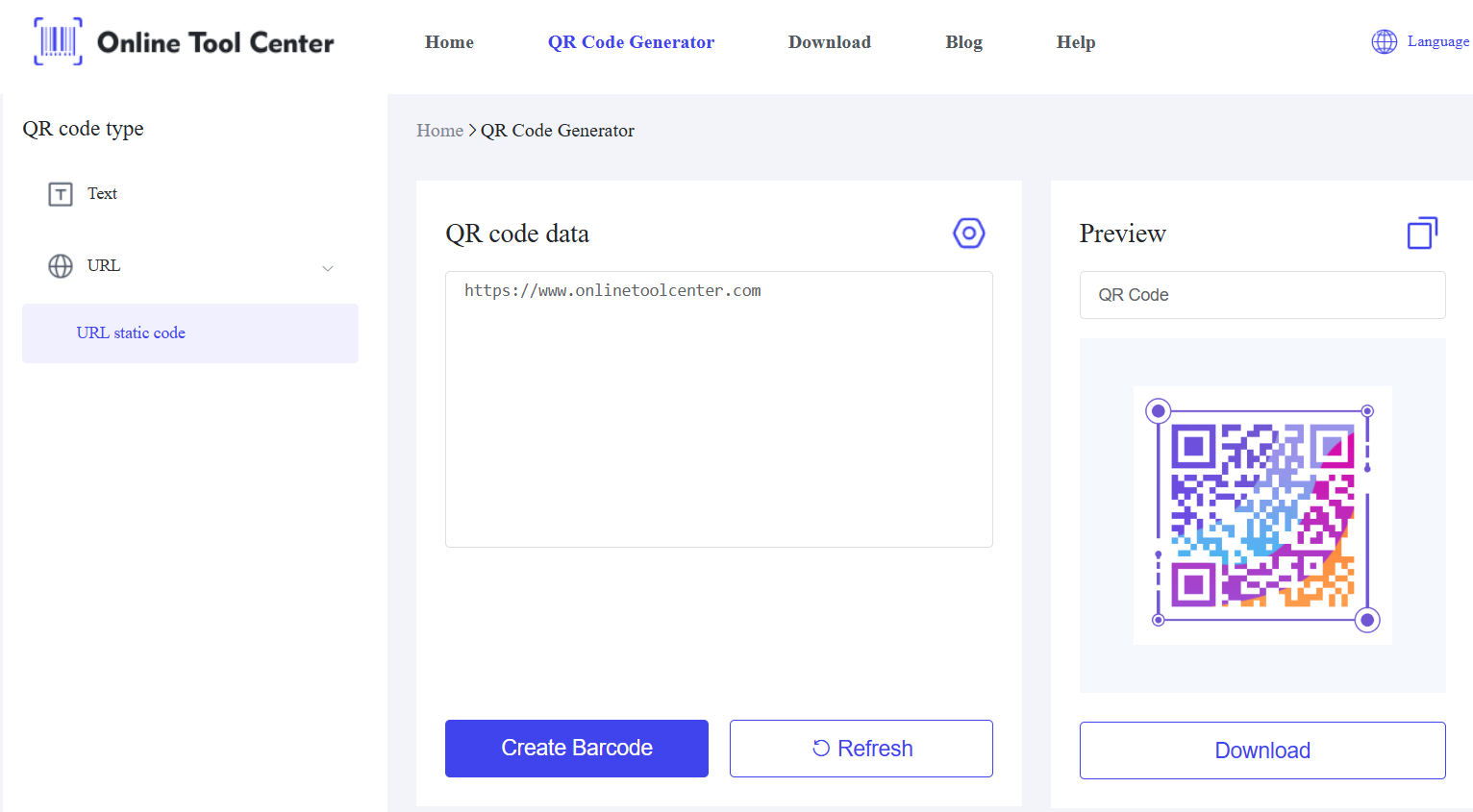Click the QR Code Generator breadcrumb text
This screenshot has width=1473, height=812.
(558, 131)
